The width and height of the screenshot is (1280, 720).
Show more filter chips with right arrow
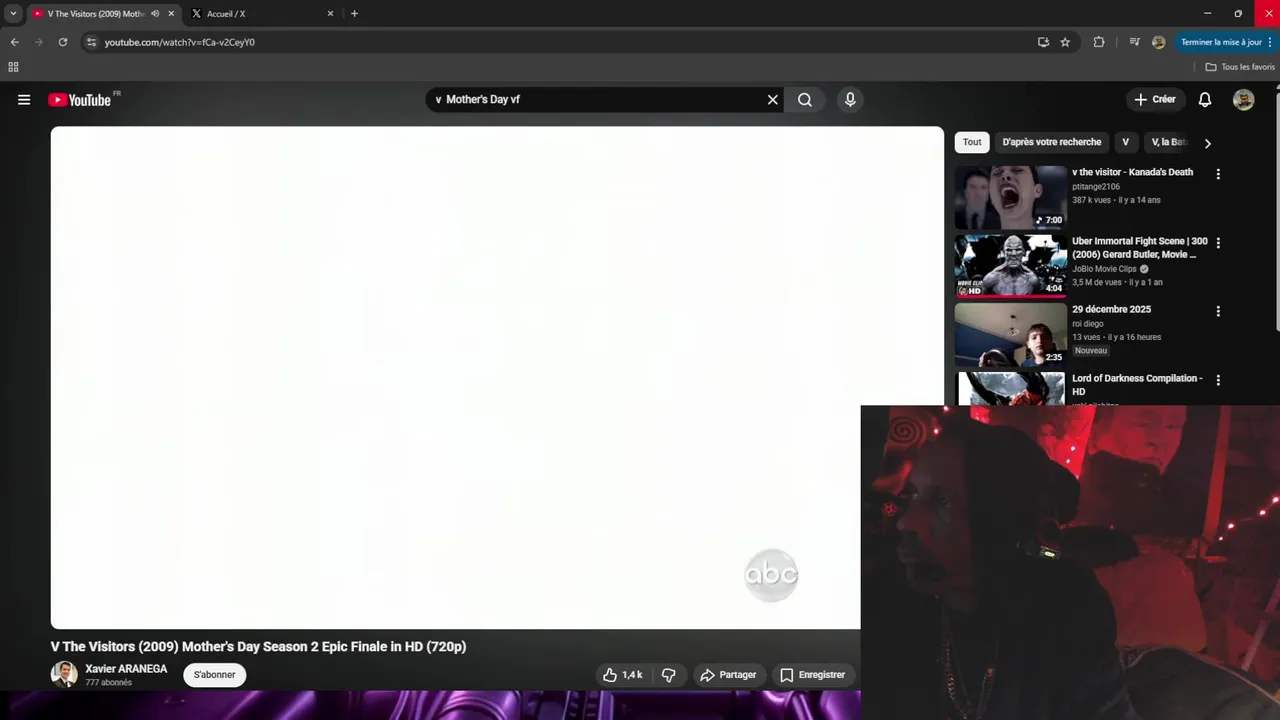click(x=1207, y=143)
